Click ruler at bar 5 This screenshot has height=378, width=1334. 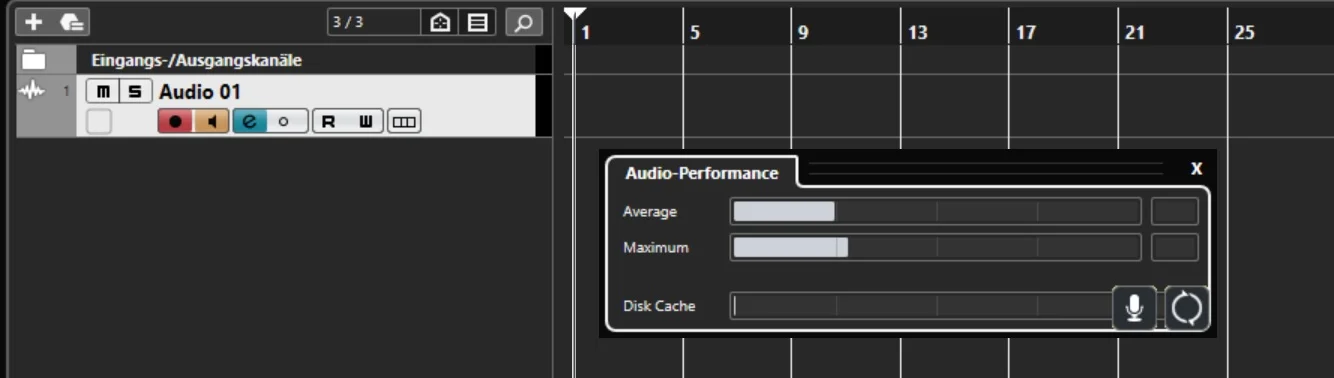pos(695,33)
